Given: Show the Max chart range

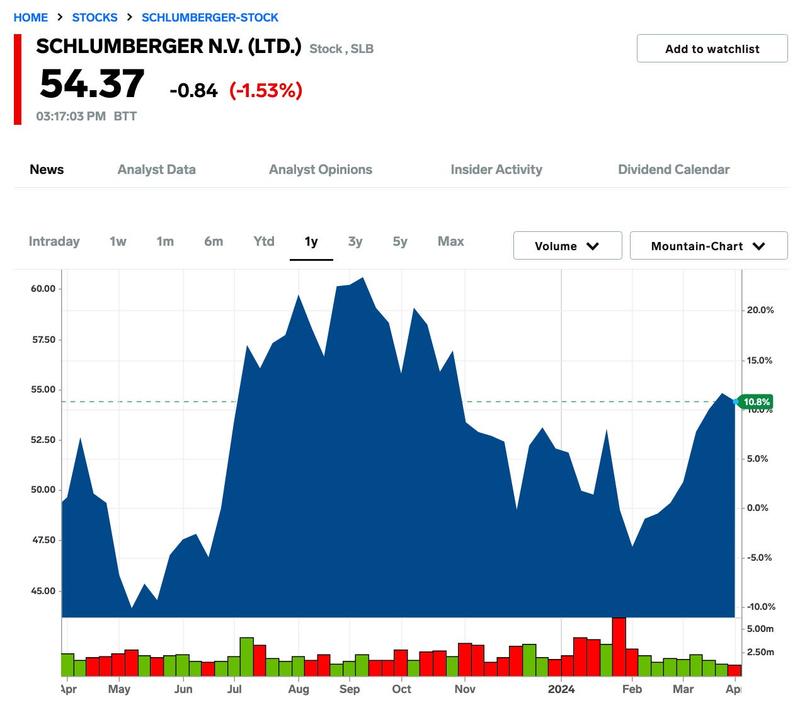Looking at the screenshot, I should (x=451, y=241).
